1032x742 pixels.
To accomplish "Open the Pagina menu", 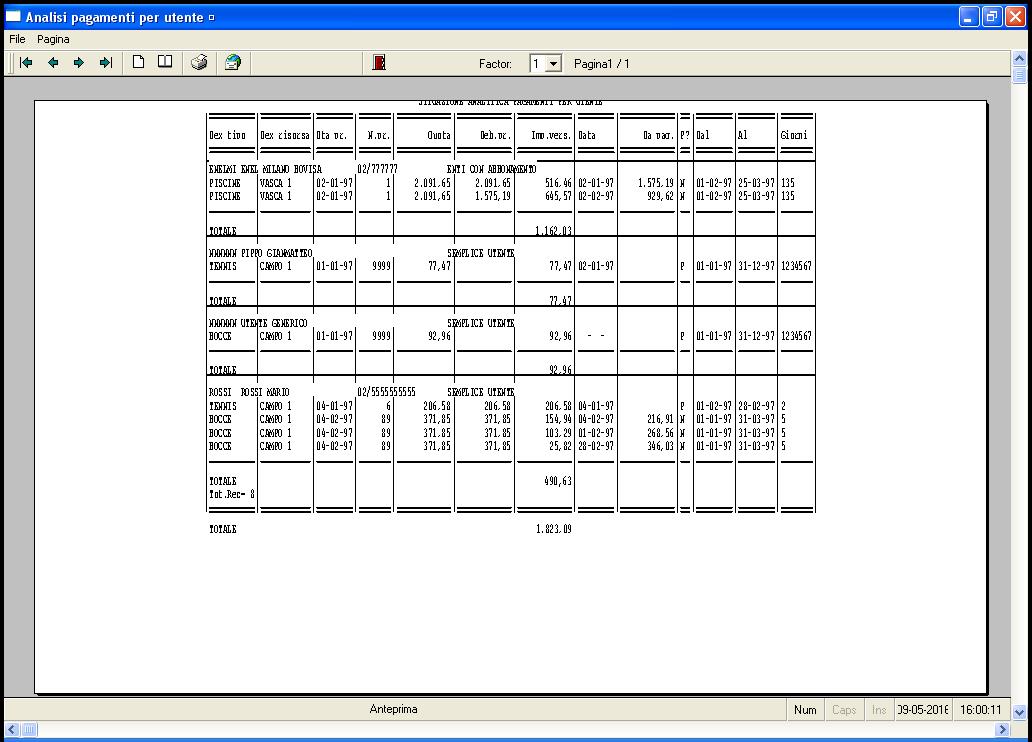I will [x=53, y=39].
